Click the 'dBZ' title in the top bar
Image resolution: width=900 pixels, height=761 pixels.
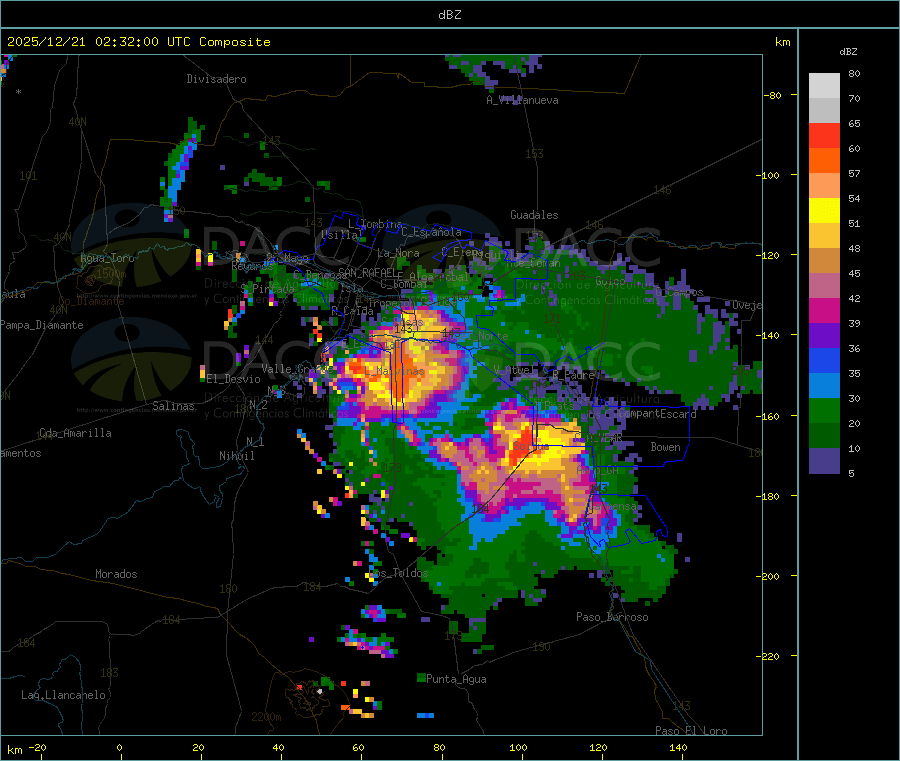[x=449, y=15]
